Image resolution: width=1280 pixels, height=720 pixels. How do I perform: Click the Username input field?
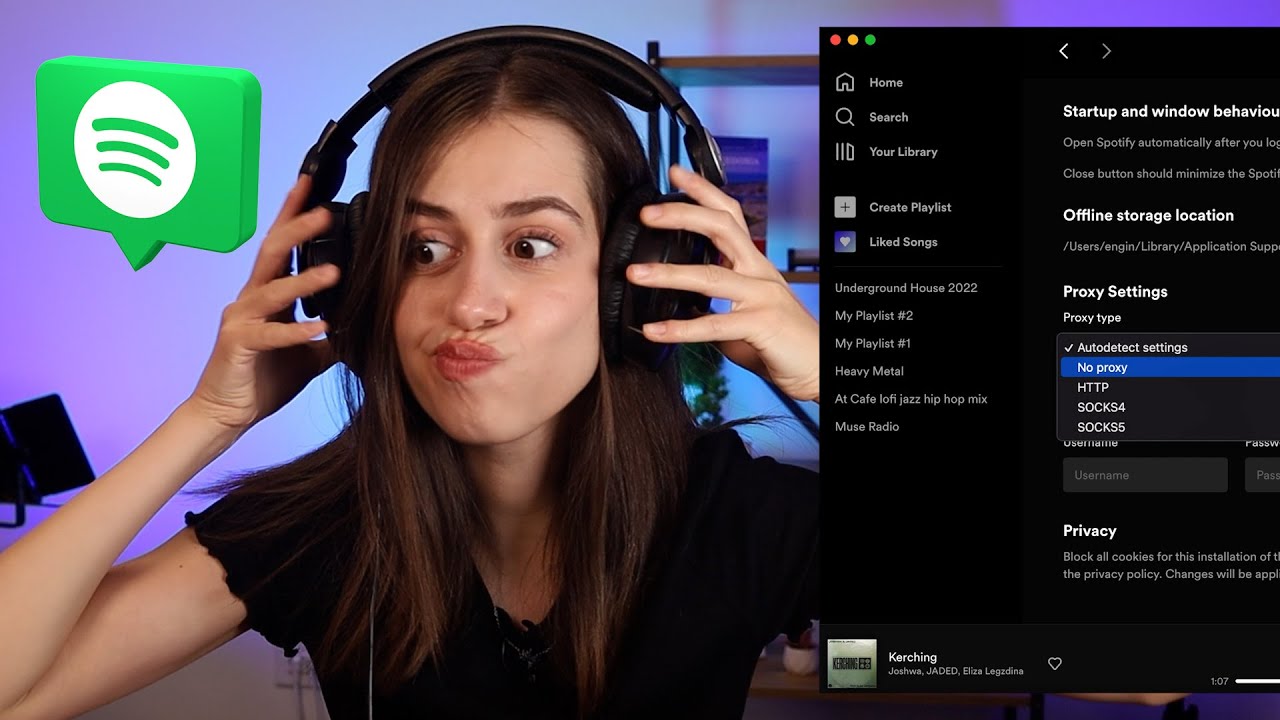(1145, 475)
